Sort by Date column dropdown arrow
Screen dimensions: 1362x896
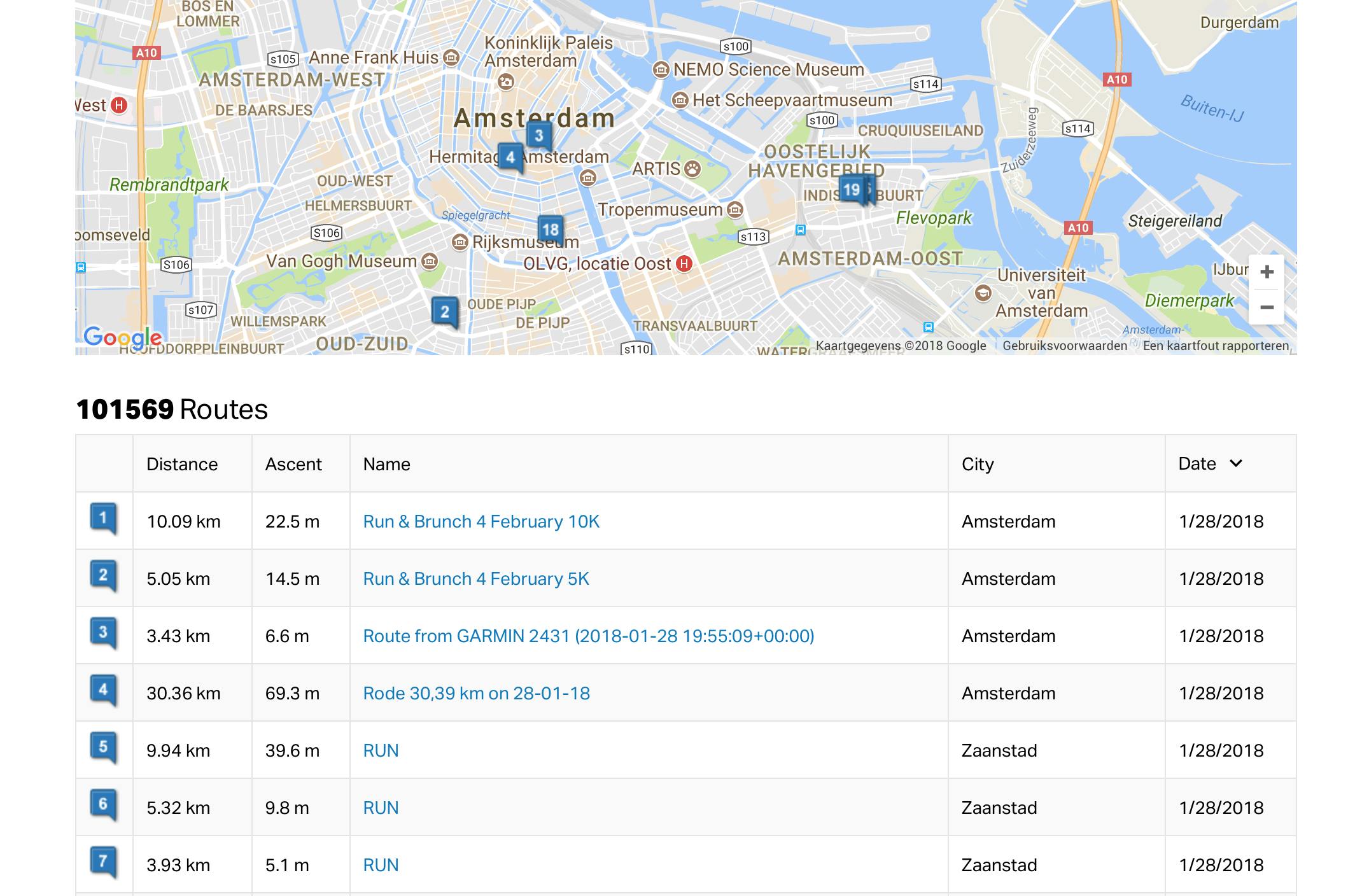point(1236,463)
